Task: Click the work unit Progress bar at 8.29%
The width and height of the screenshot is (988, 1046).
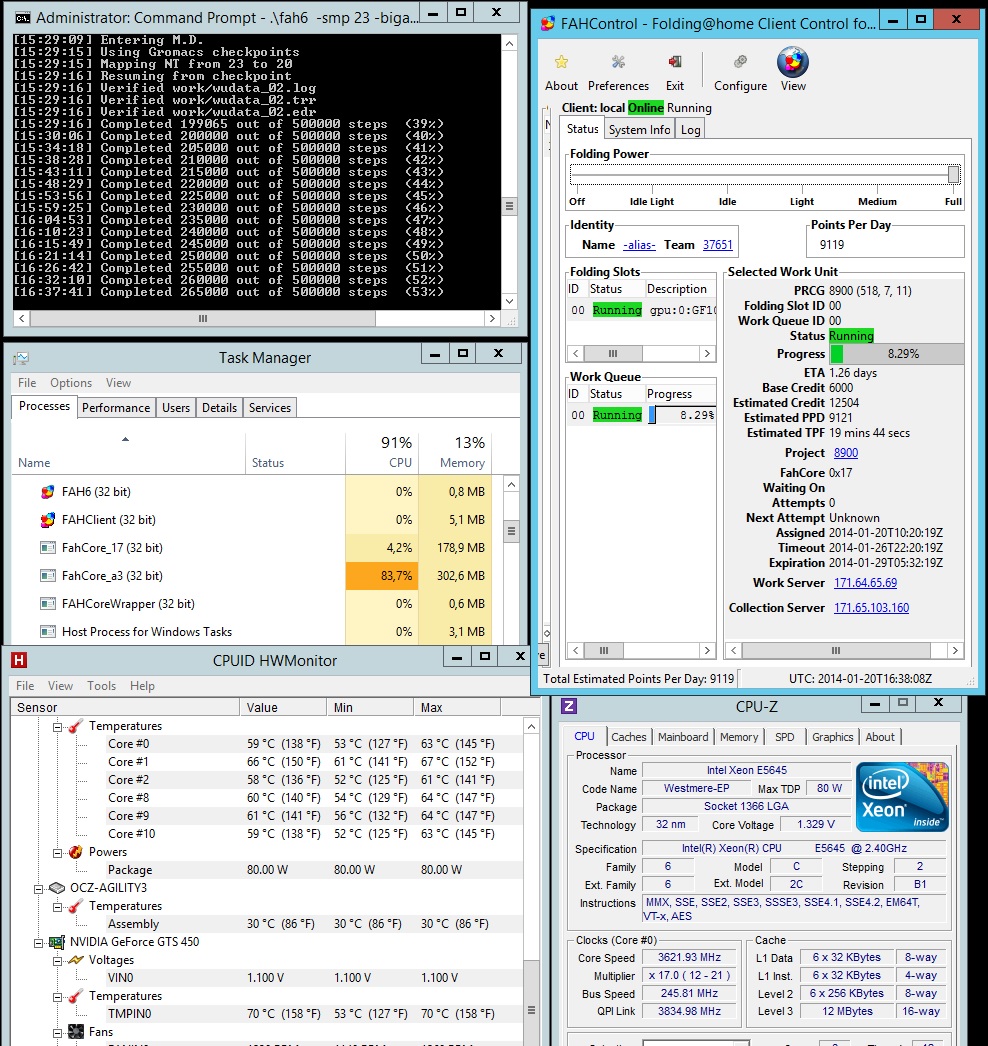Action: (896, 354)
